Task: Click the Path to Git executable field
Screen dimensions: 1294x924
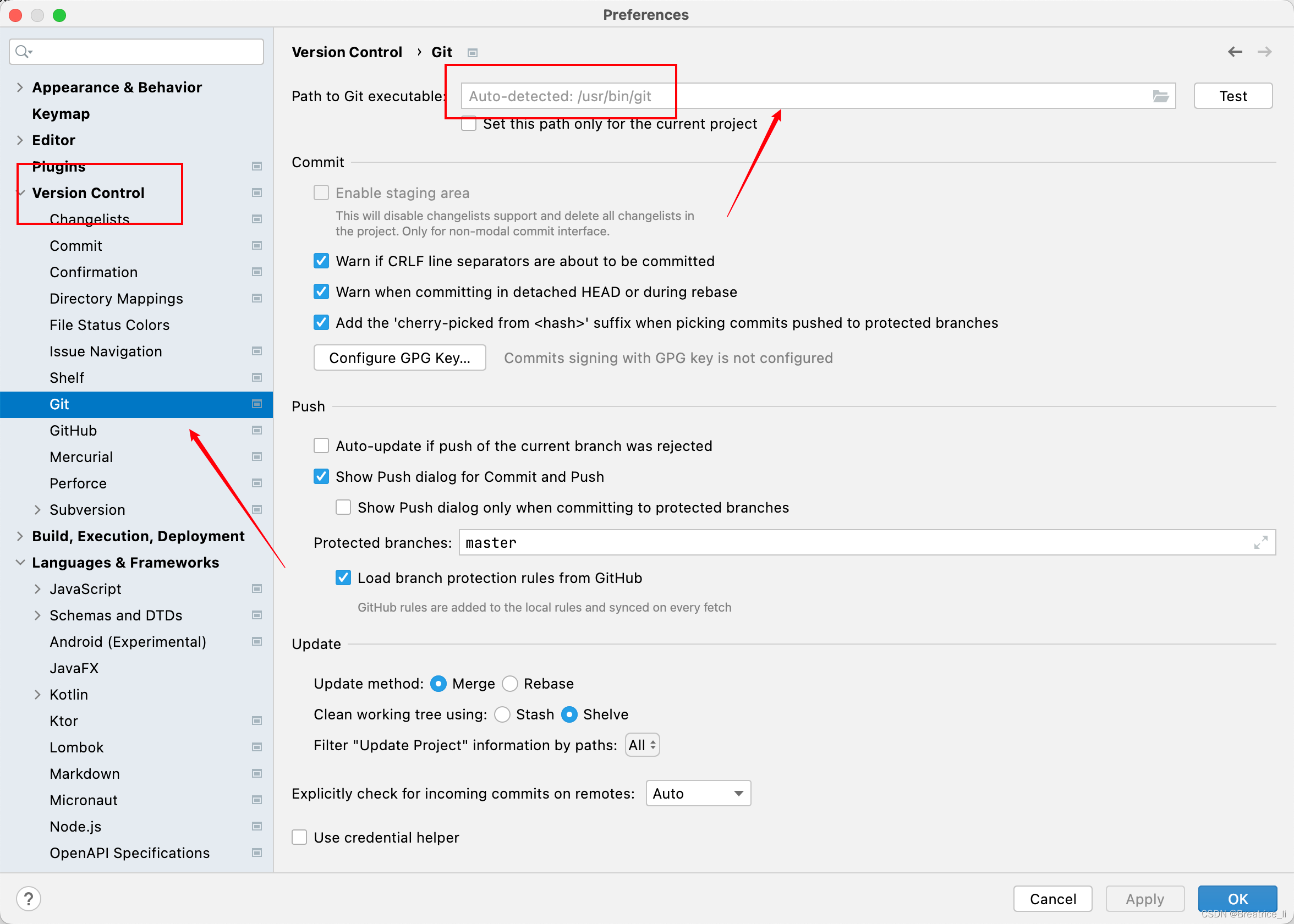Action: [797, 96]
